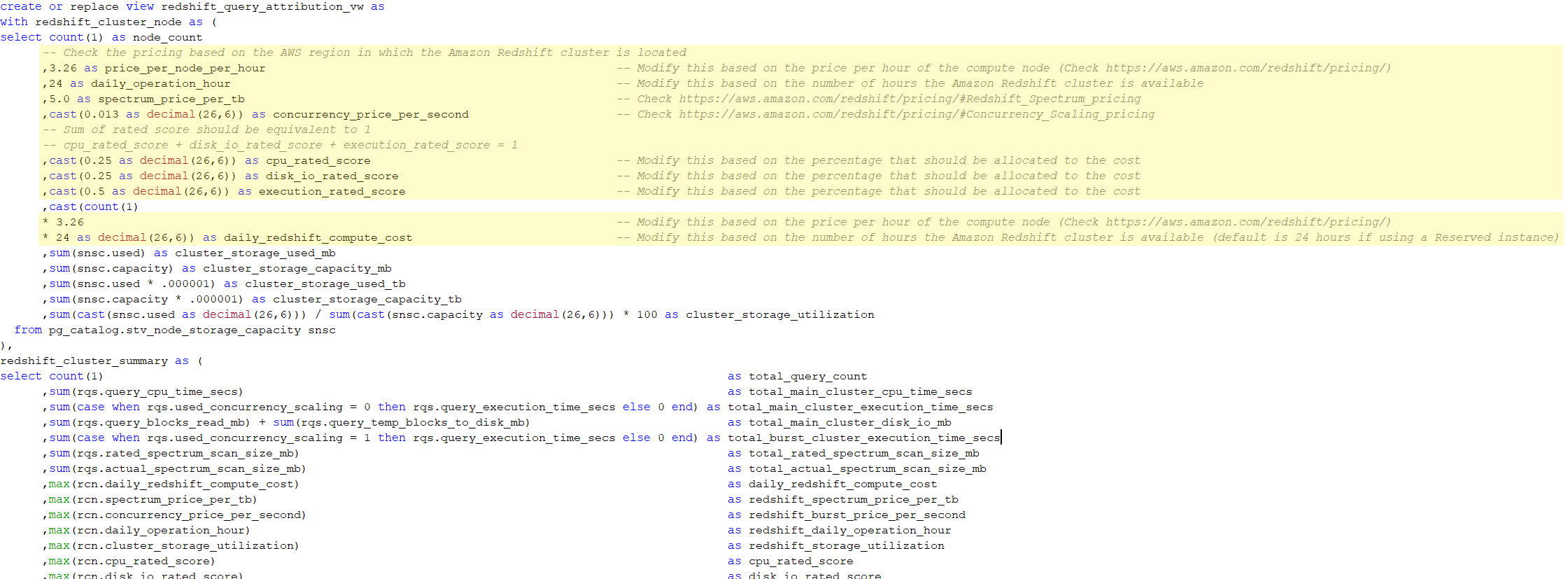Image resolution: width=1568 pixels, height=579 pixels.
Task: Click the 'Reserved instance' comment text
Action: (x=1493, y=237)
